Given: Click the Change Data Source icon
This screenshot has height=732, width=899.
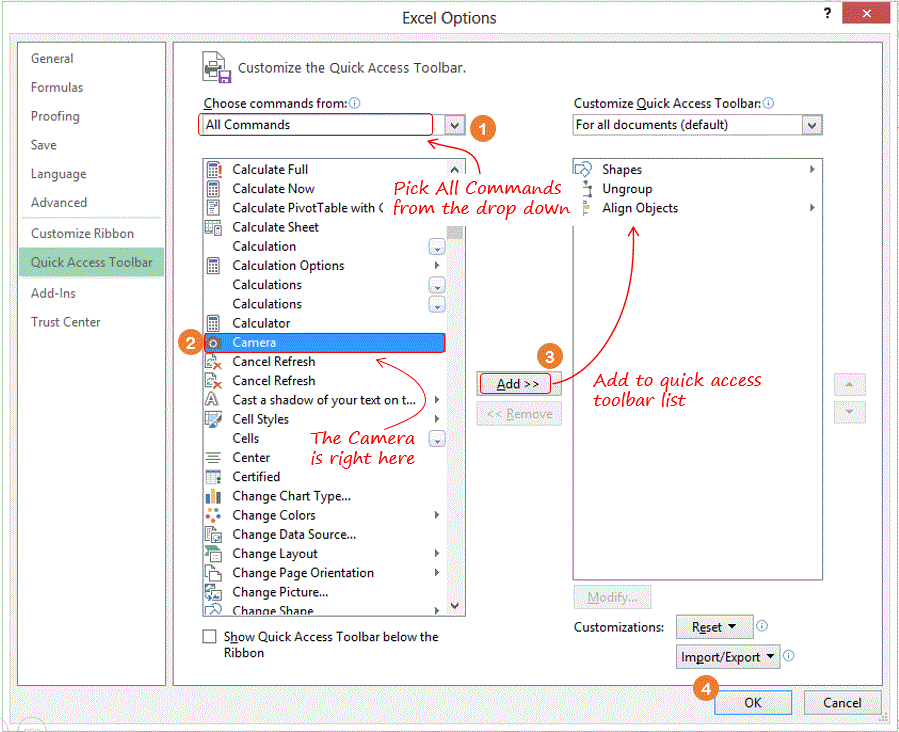Looking at the screenshot, I should tap(213, 535).
